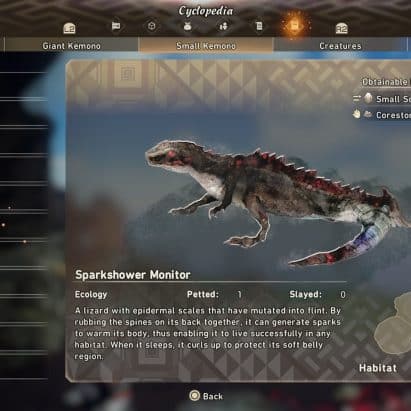Click the L2 shoulder button icon

pyautogui.click(x=69, y=28)
